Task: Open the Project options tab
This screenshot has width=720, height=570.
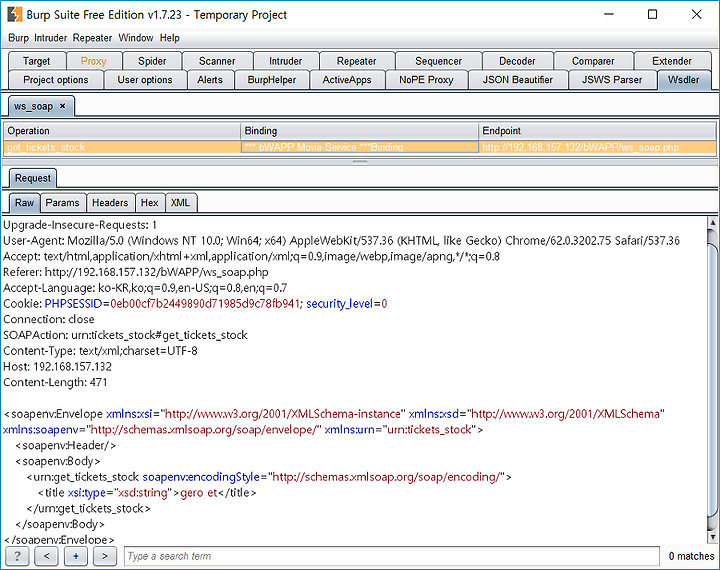Action: tap(56, 80)
